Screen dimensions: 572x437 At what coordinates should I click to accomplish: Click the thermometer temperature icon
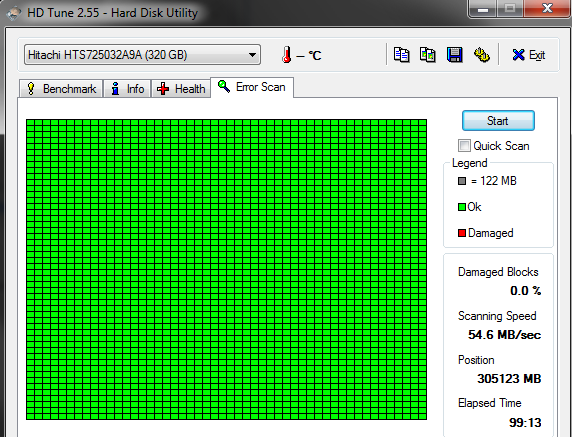(287, 55)
